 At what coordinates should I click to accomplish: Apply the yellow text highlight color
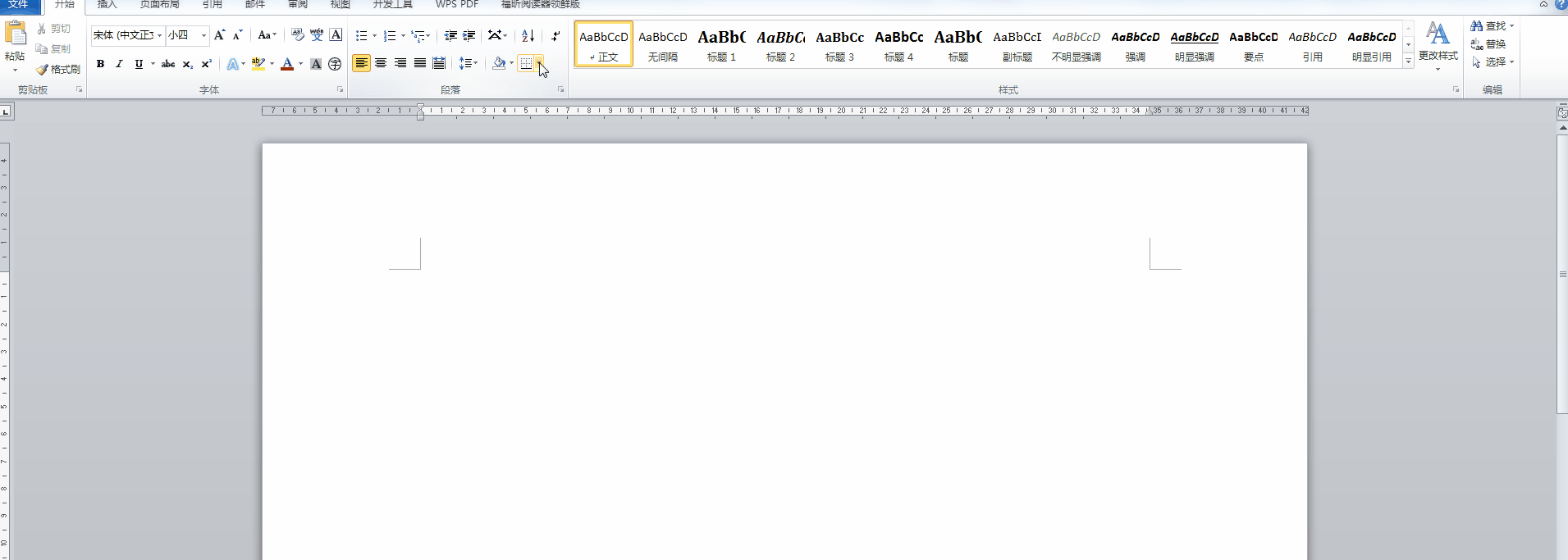258,64
